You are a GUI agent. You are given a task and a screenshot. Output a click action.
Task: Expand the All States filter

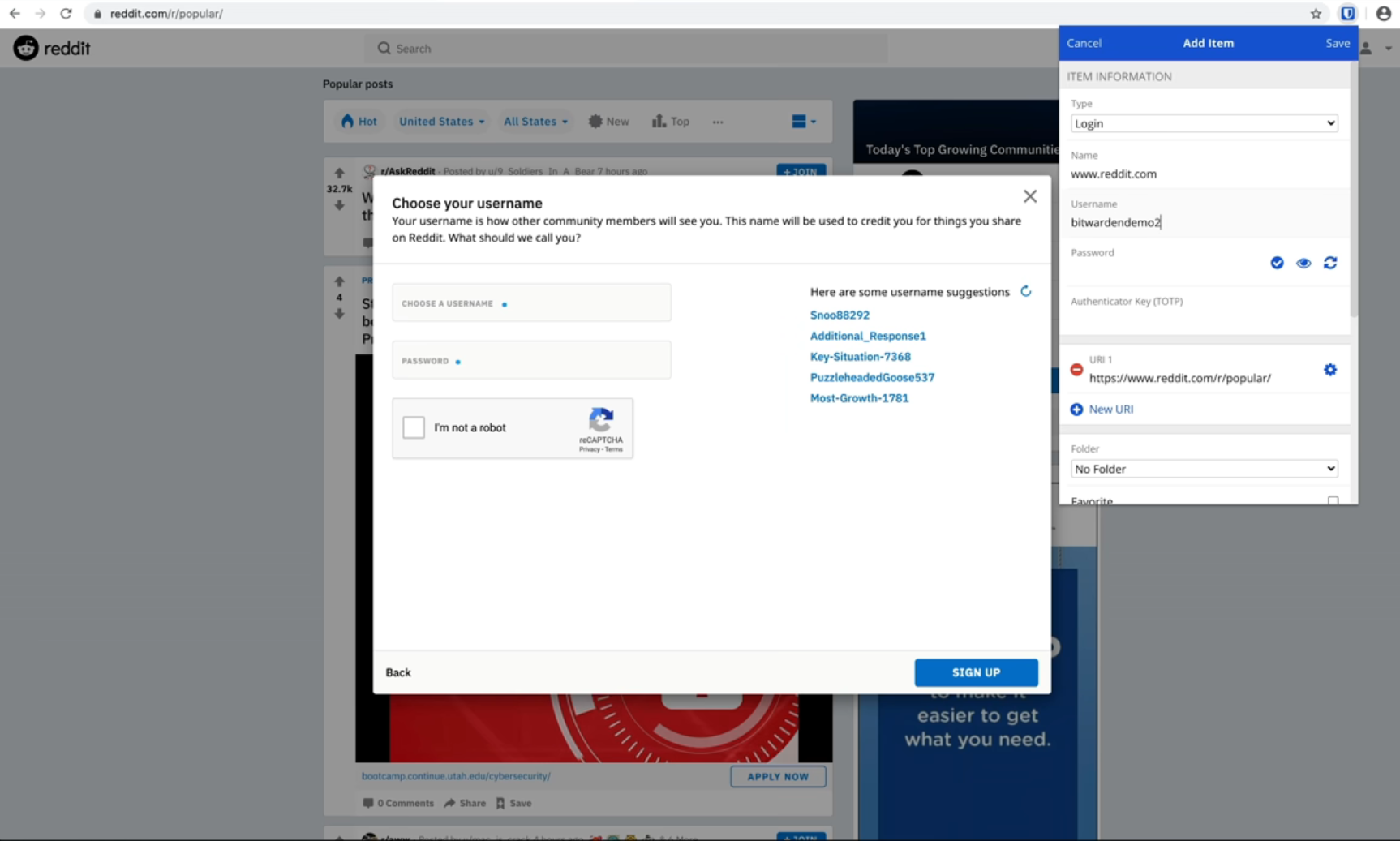(535, 122)
